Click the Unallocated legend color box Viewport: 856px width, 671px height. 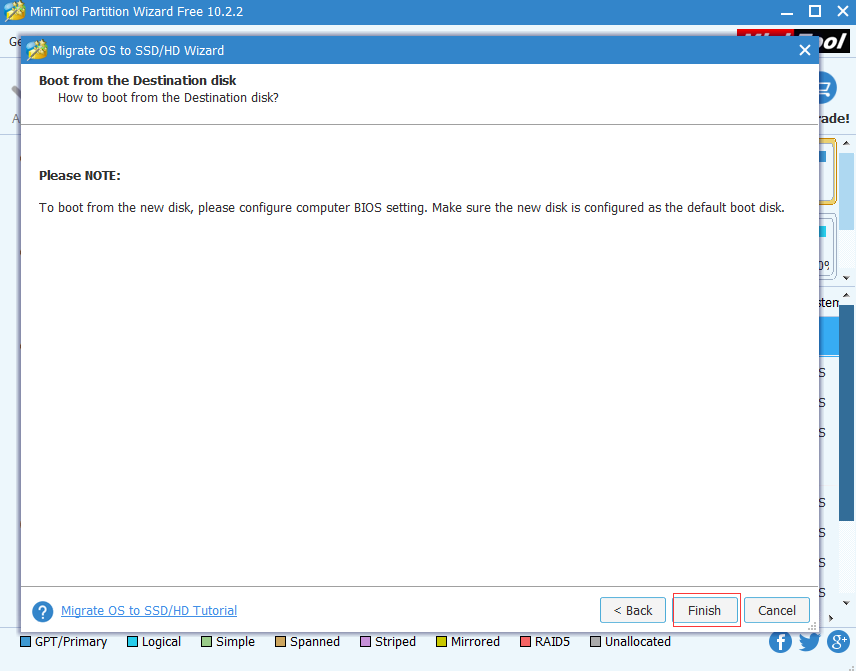[x=596, y=642]
